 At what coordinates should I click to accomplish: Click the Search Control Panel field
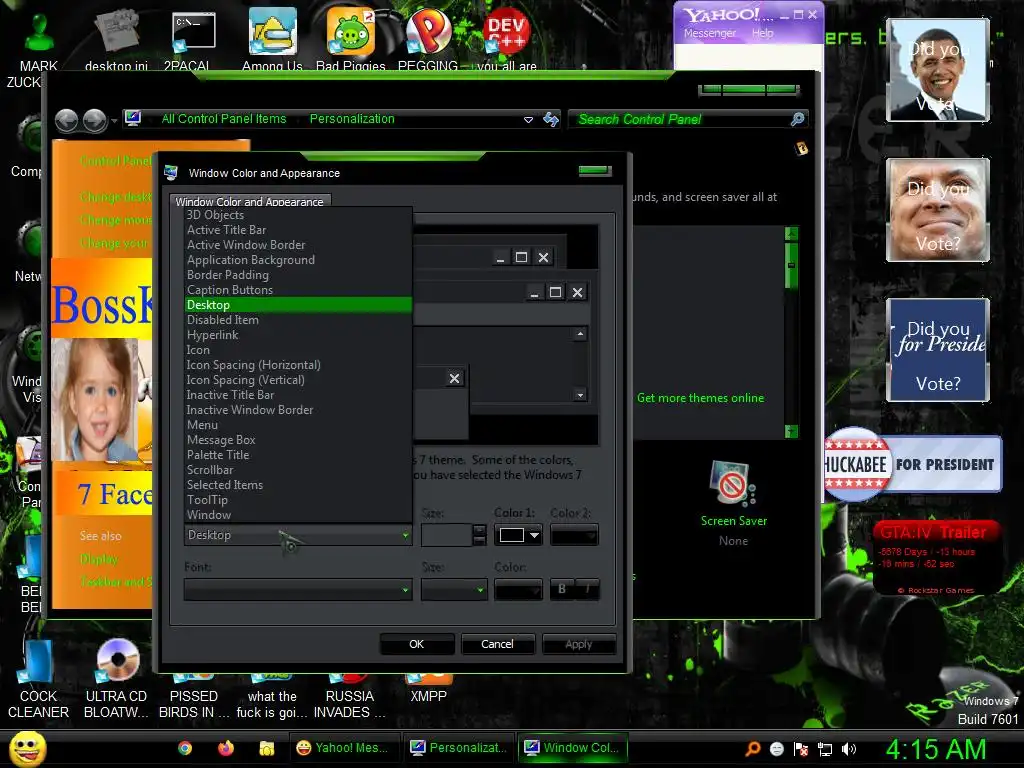click(x=680, y=120)
